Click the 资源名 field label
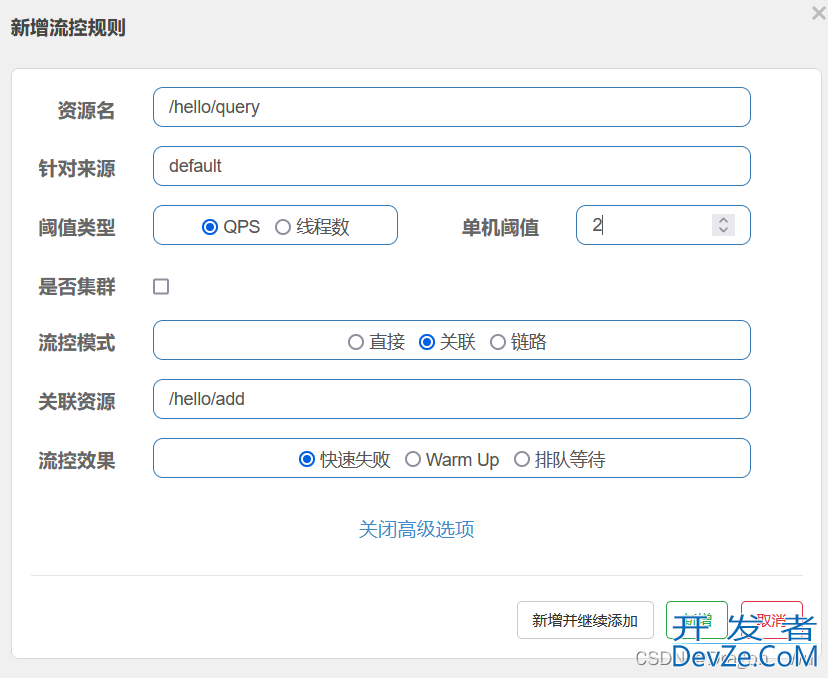Image resolution: width=828 pixels, height=678 pixels. click(x=86, y=110)
